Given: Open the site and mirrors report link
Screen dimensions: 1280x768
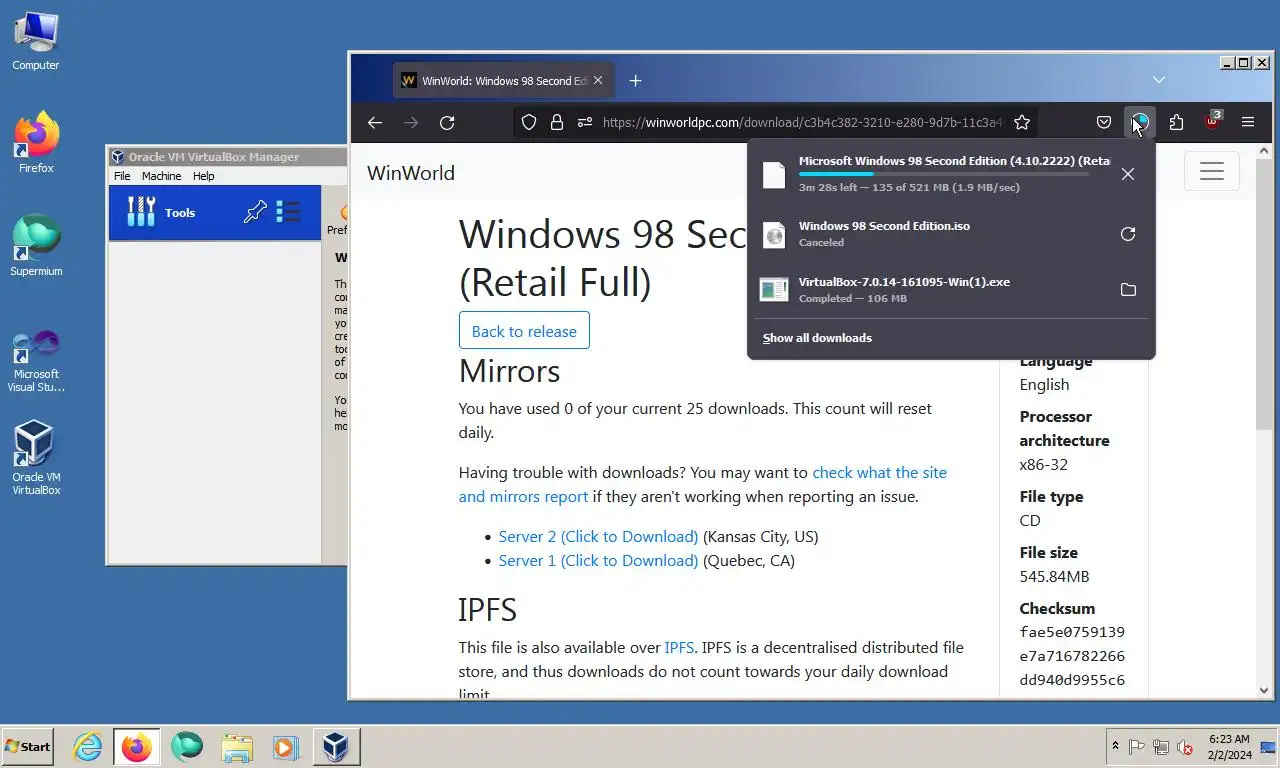Looking at the screenshot, I should pos(702,484).
